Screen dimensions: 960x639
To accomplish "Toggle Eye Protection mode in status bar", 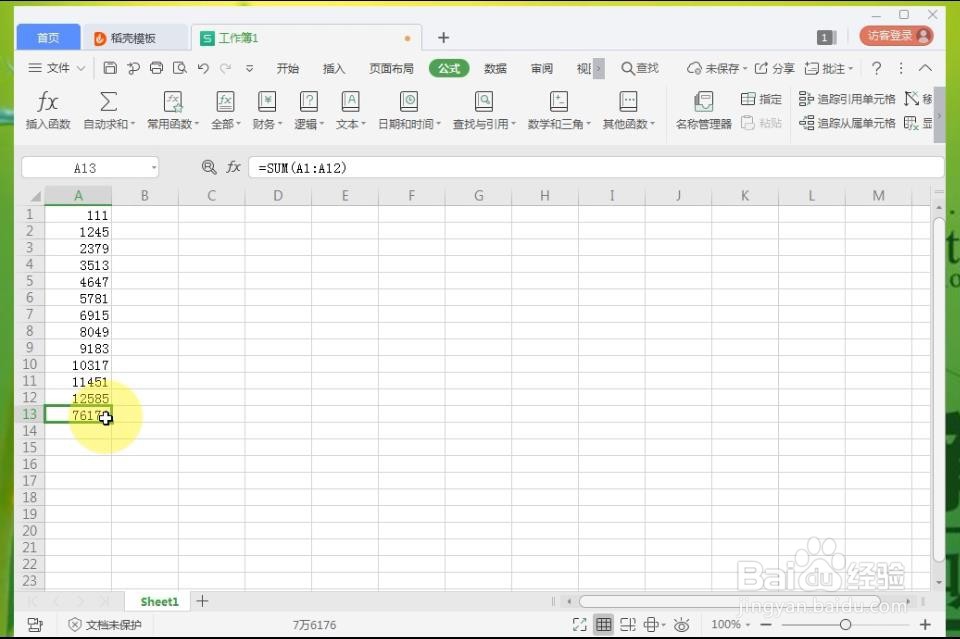I will [682, 624].
